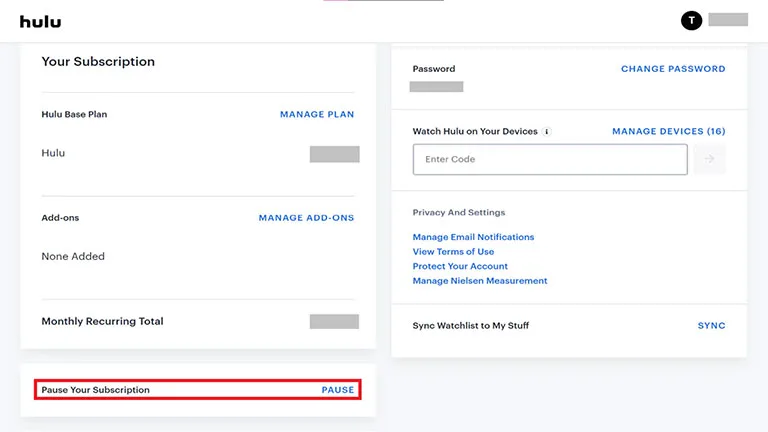This screenshot has width=768, height=432.
Task: Open Protect Your Account
Action: pos(460,266)
